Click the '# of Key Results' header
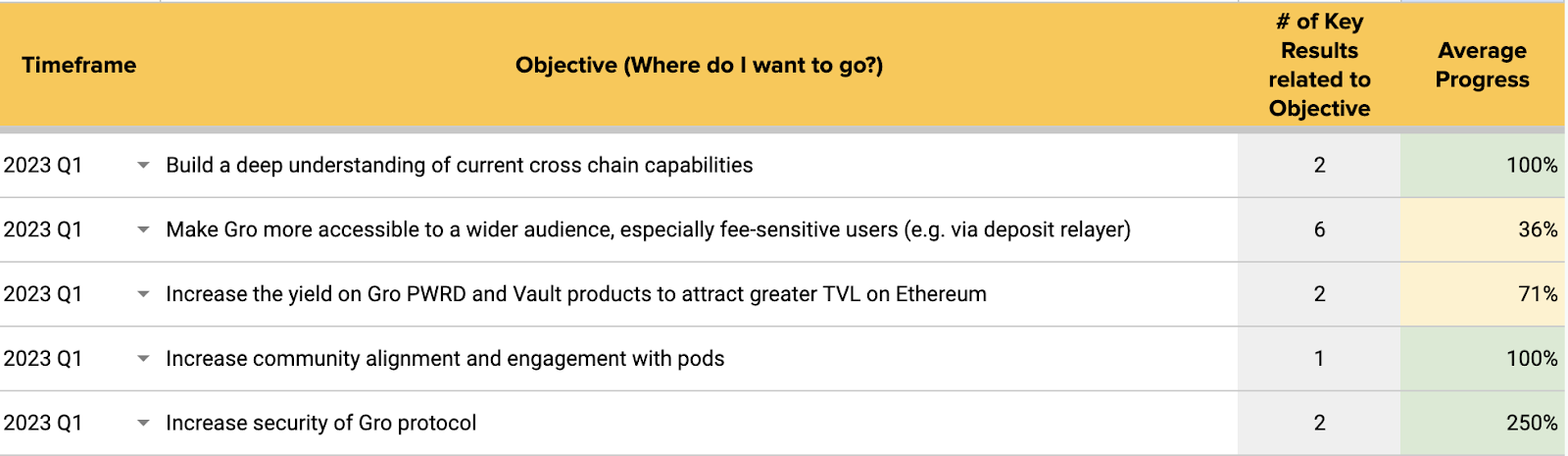Viewport: 1568px width, 456px height. click(1319, 65)
